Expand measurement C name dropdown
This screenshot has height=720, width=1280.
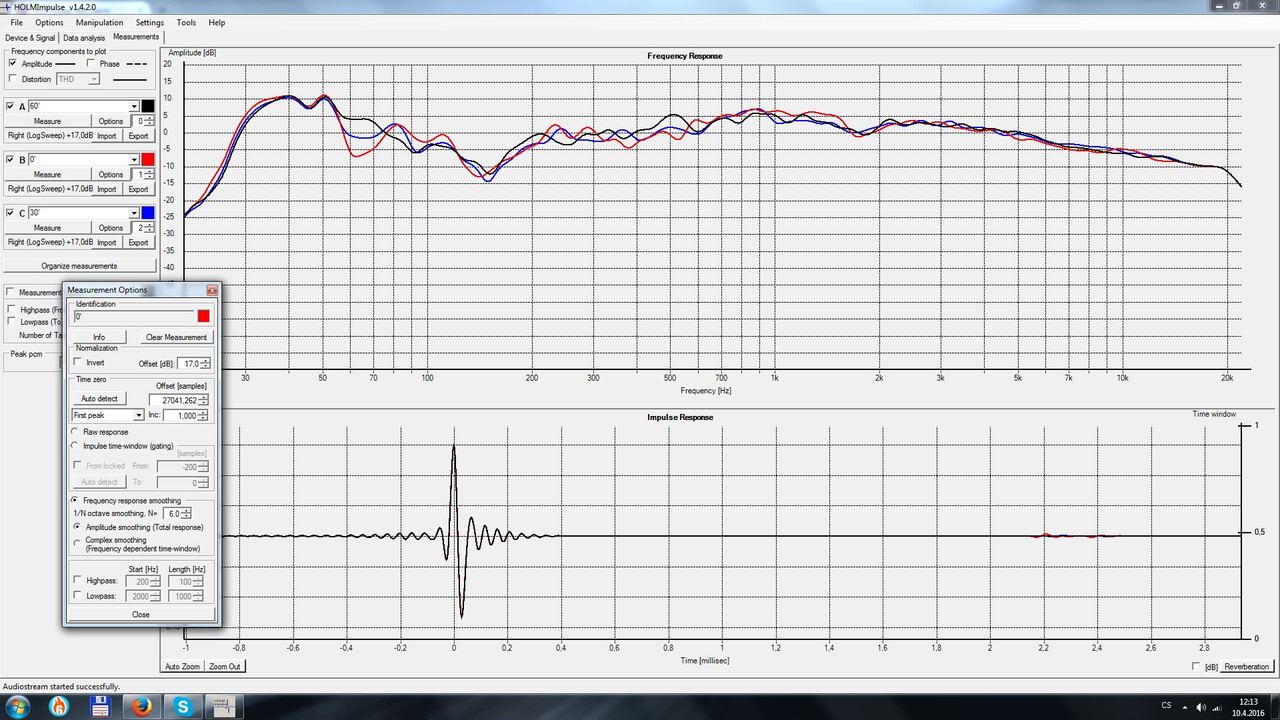click(x=134, y=213)
